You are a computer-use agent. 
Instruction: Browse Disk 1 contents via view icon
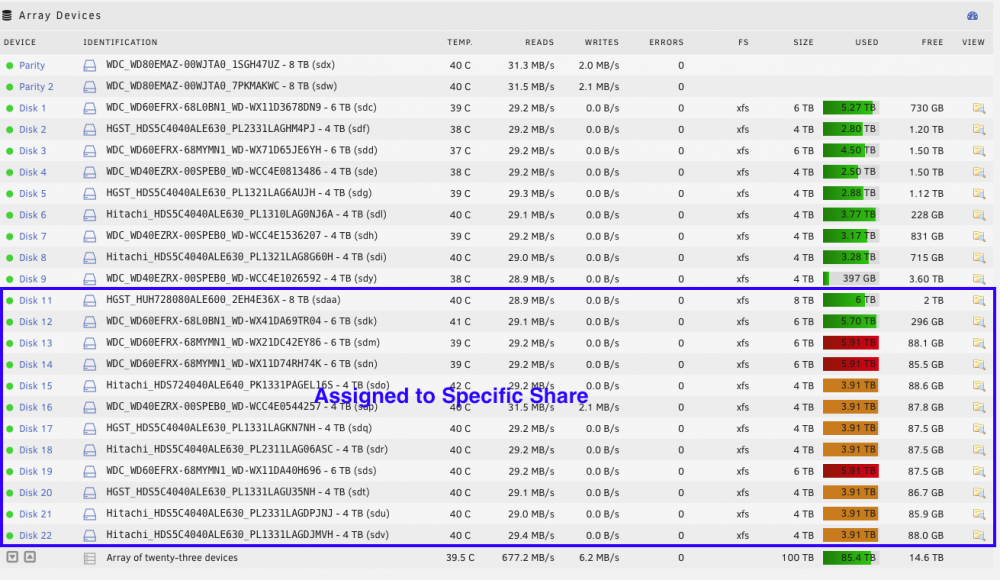(x=978, y=108)
